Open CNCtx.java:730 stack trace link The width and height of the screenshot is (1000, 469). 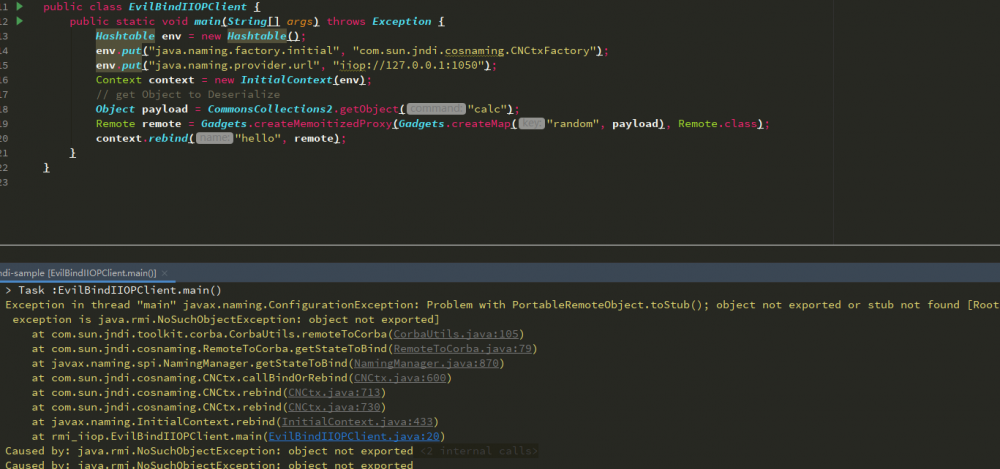tap(335, 407)
